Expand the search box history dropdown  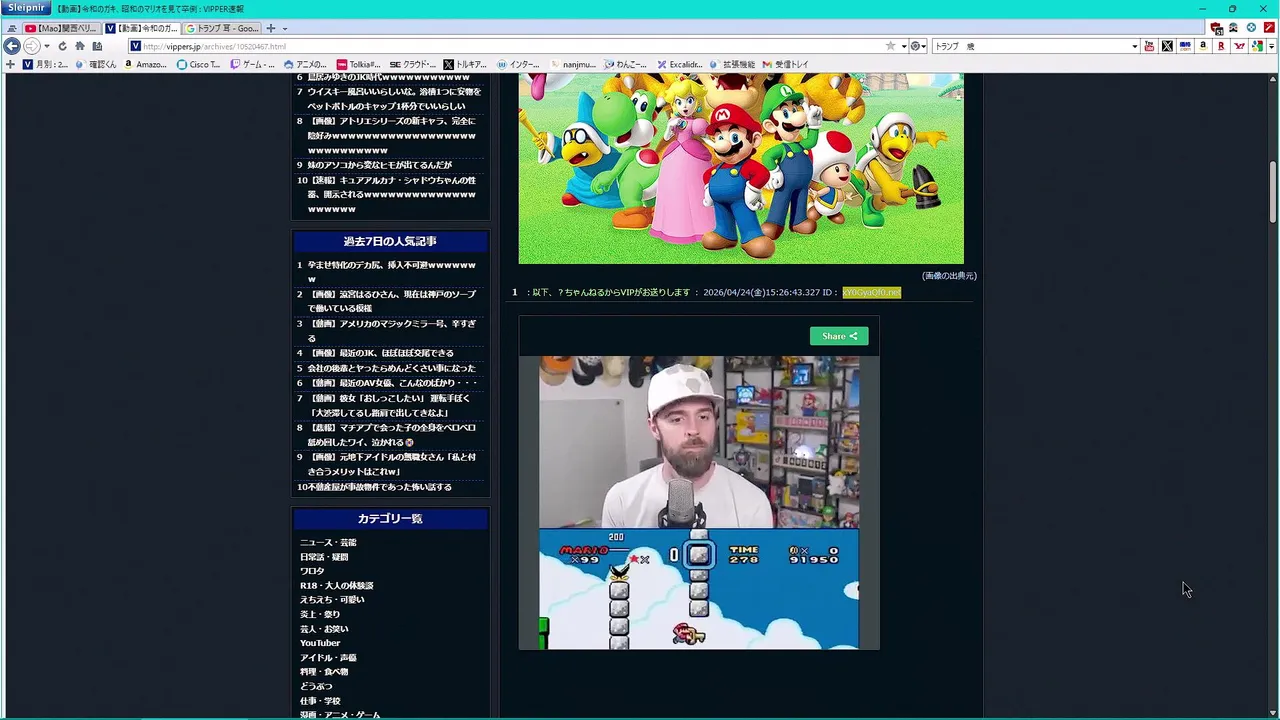click(1134, 46)
